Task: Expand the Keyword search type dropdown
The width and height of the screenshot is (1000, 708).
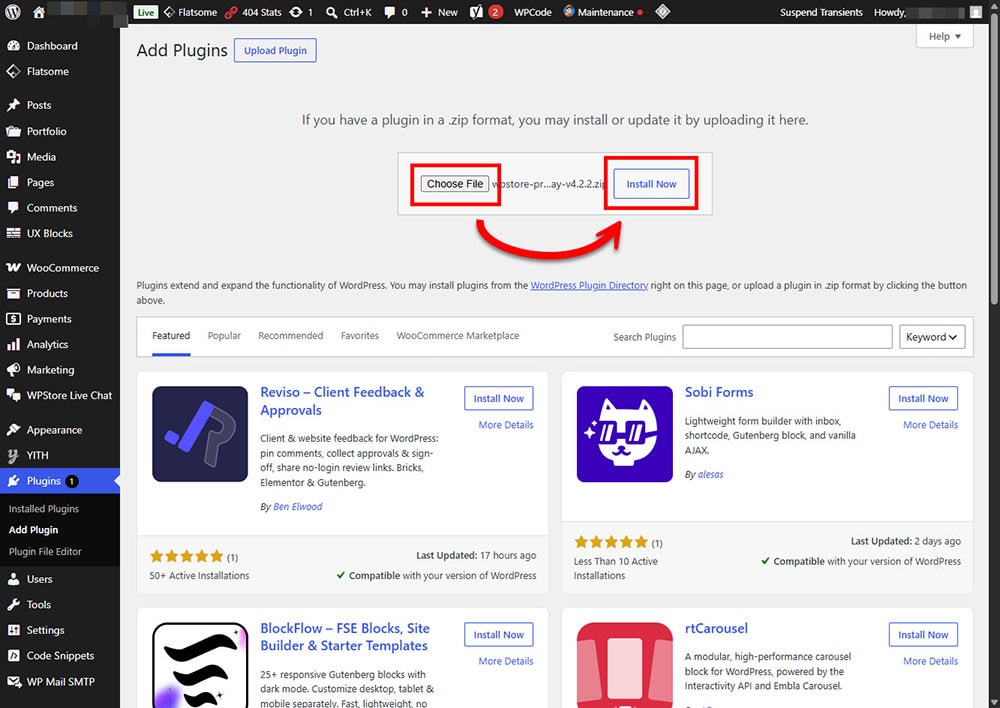Action: click(x=932, y=337)
